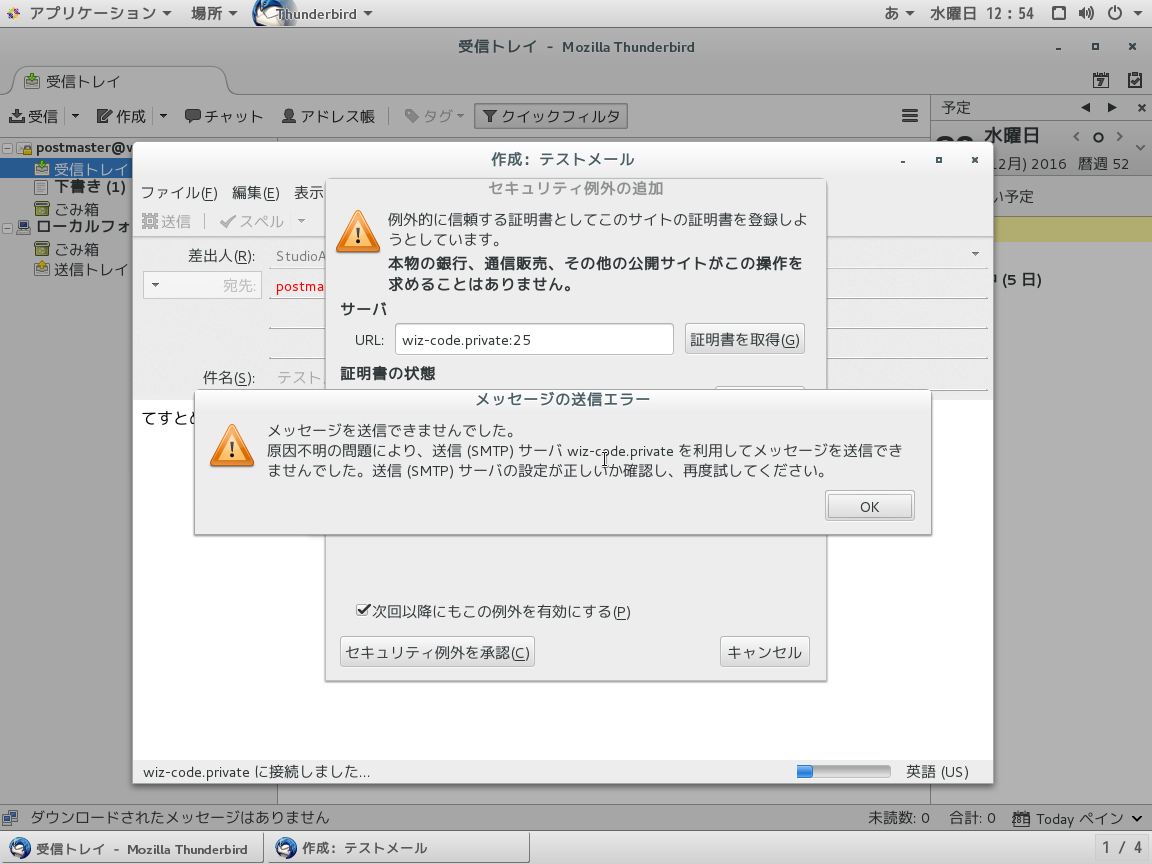This screenshot has height=864, width=1152.
Task: Toggle Today ペイン in status bar
Action: pyautogui.click(x=1077, y=818)
